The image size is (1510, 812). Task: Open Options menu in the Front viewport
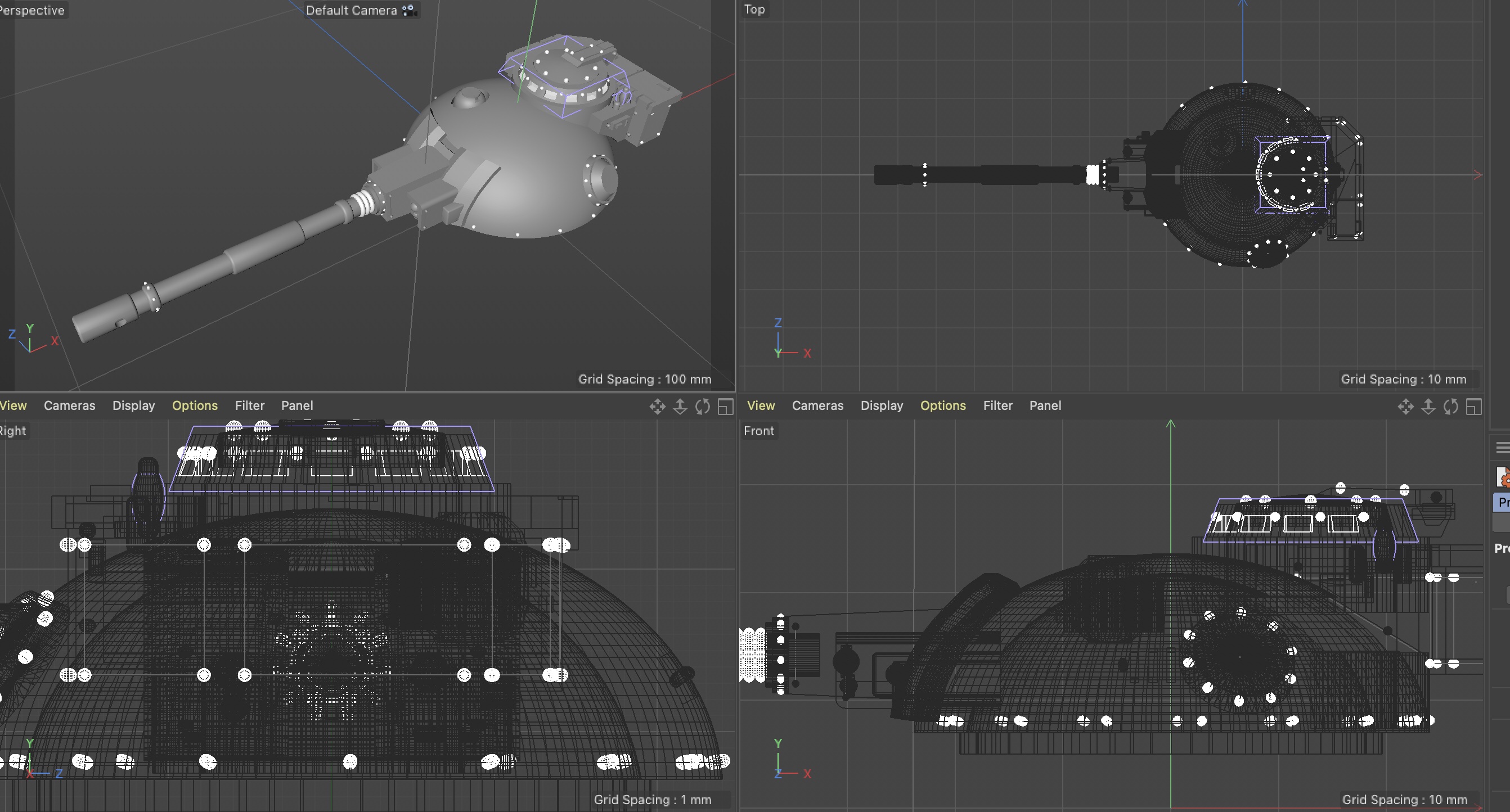942,405
